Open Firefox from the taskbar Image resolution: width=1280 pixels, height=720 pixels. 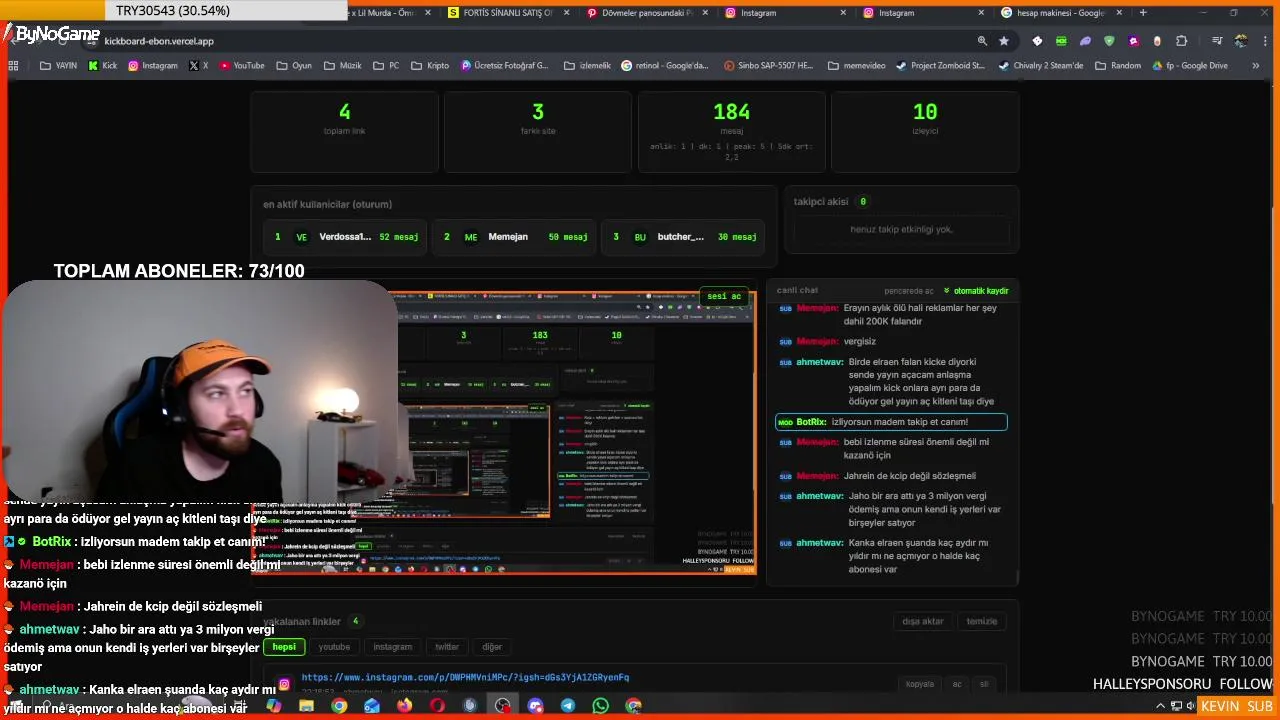tap(404, 705)
